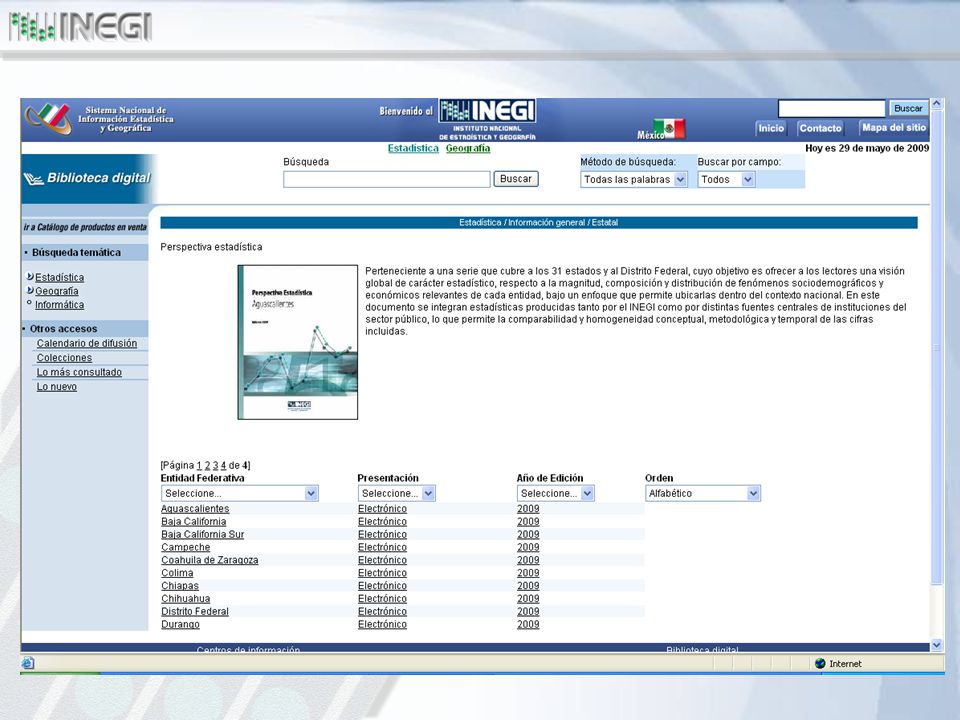Open the Chihuahua entry

point(186,599)
